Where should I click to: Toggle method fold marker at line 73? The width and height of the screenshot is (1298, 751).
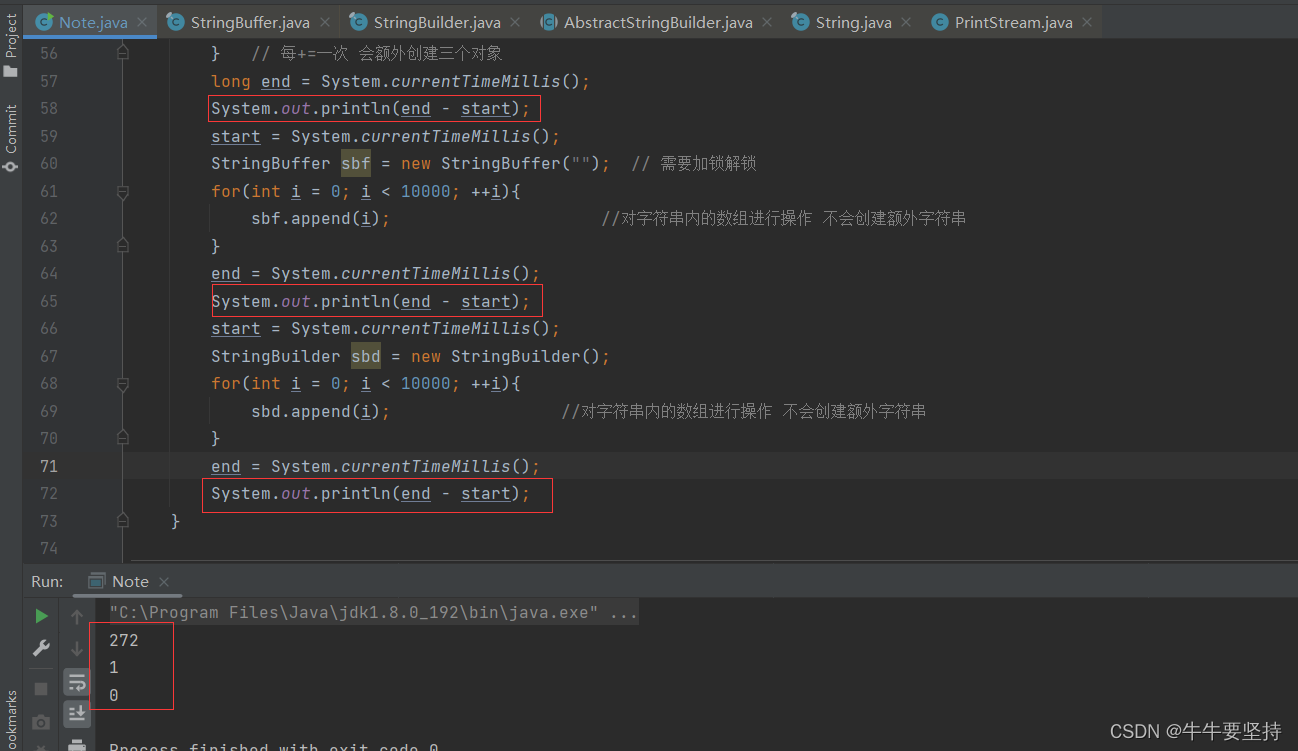tap(123, 521)
